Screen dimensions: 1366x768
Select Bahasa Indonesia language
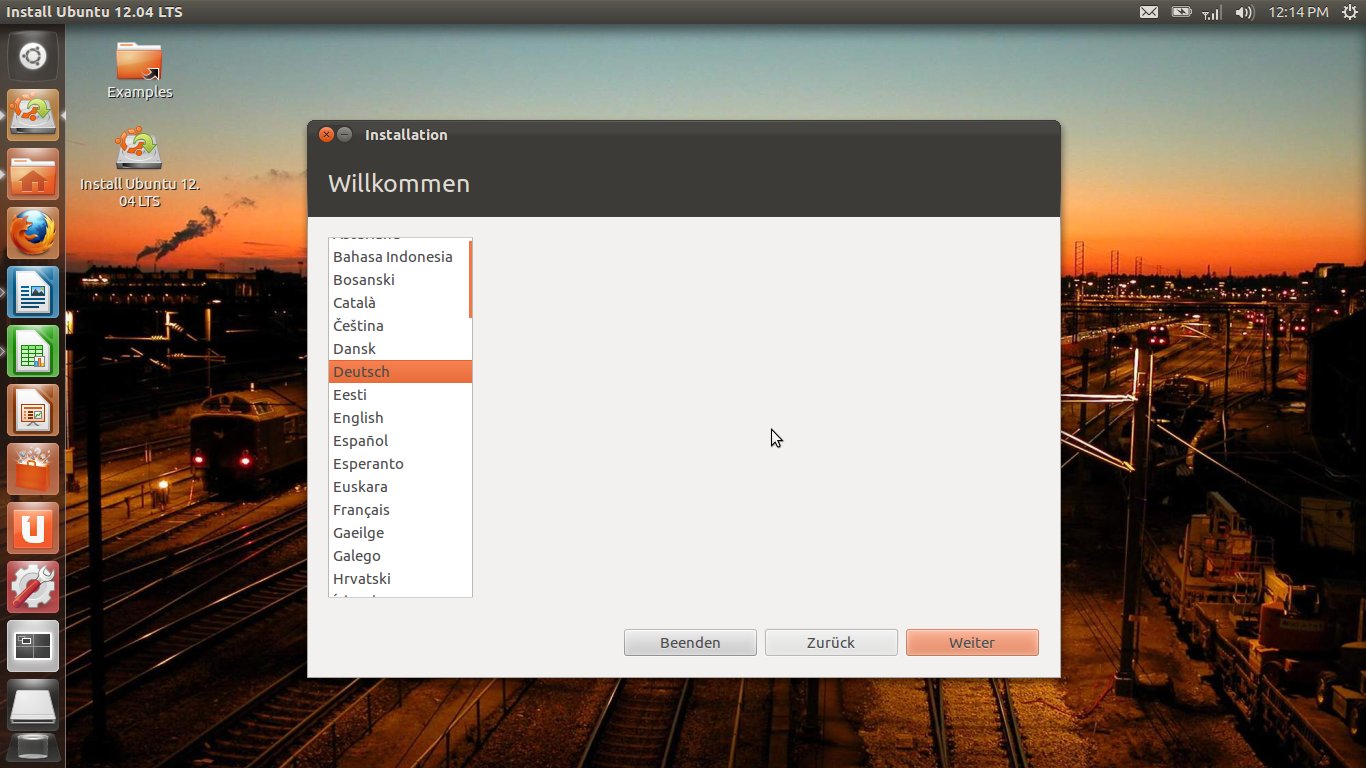pos(399,257)
